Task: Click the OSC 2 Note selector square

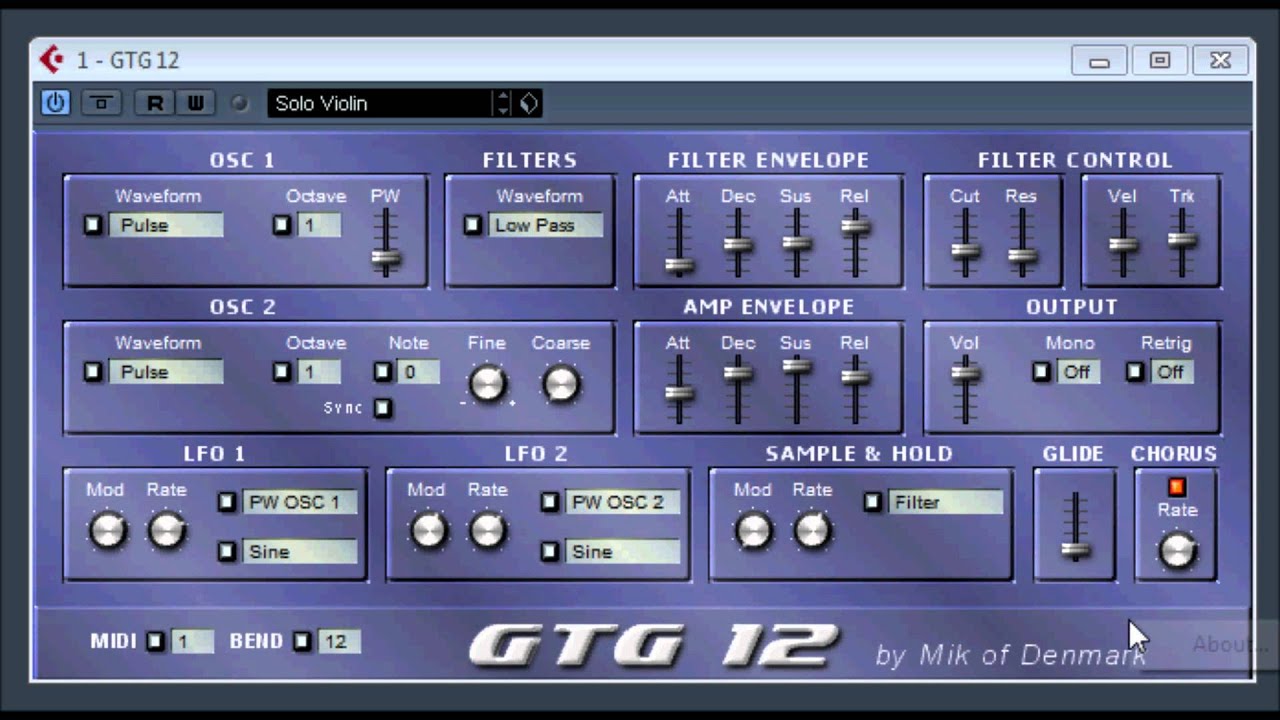Action: 383,372
